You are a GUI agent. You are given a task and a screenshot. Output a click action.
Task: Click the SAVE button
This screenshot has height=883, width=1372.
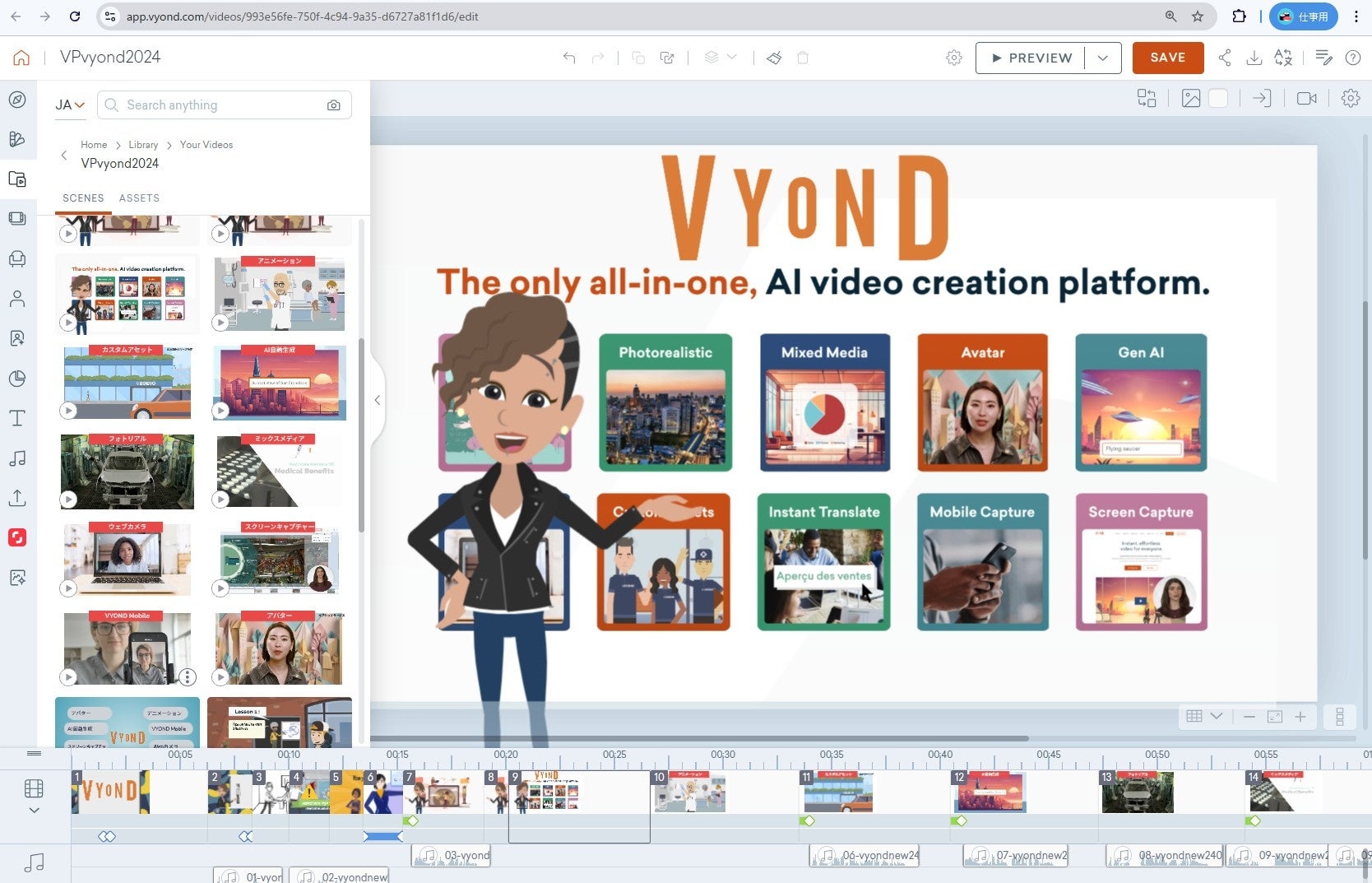[x=1167, y=58]
